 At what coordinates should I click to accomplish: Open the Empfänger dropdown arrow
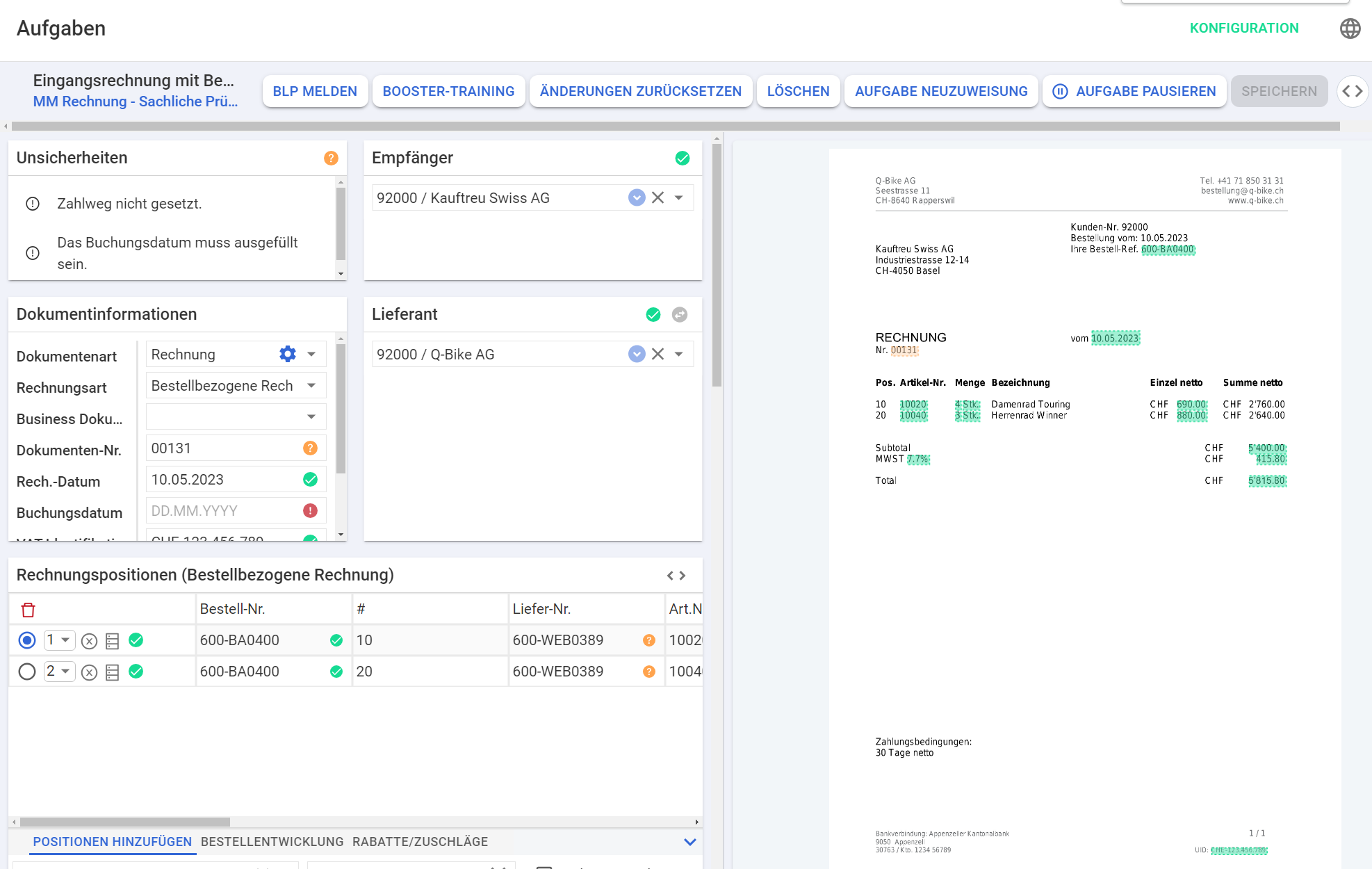point(679,198)
